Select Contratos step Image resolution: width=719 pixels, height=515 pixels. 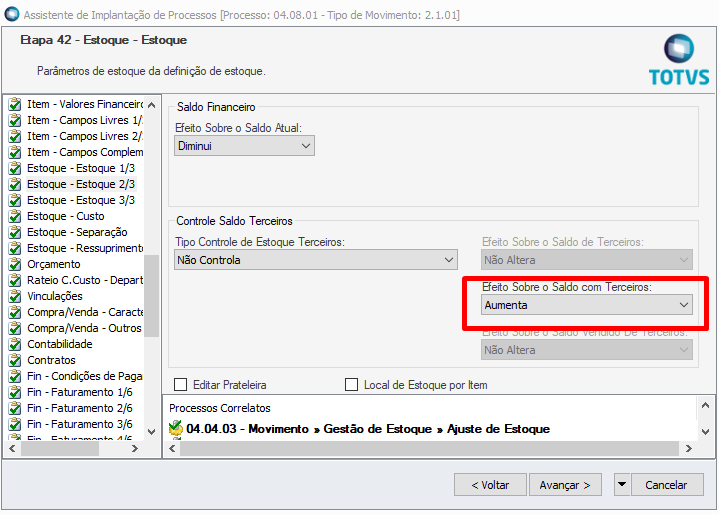tap(51, 360)
